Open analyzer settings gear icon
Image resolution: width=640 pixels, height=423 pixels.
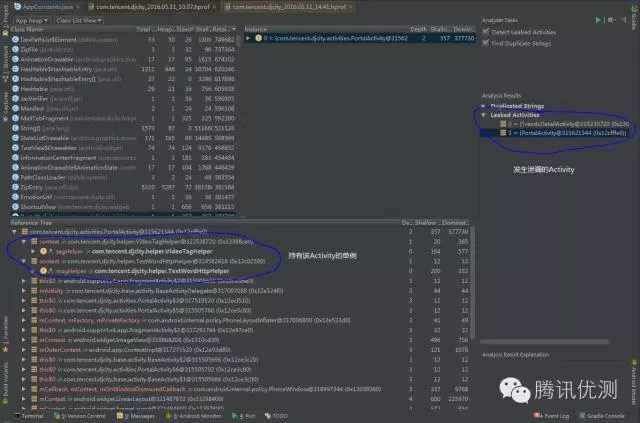611,20
